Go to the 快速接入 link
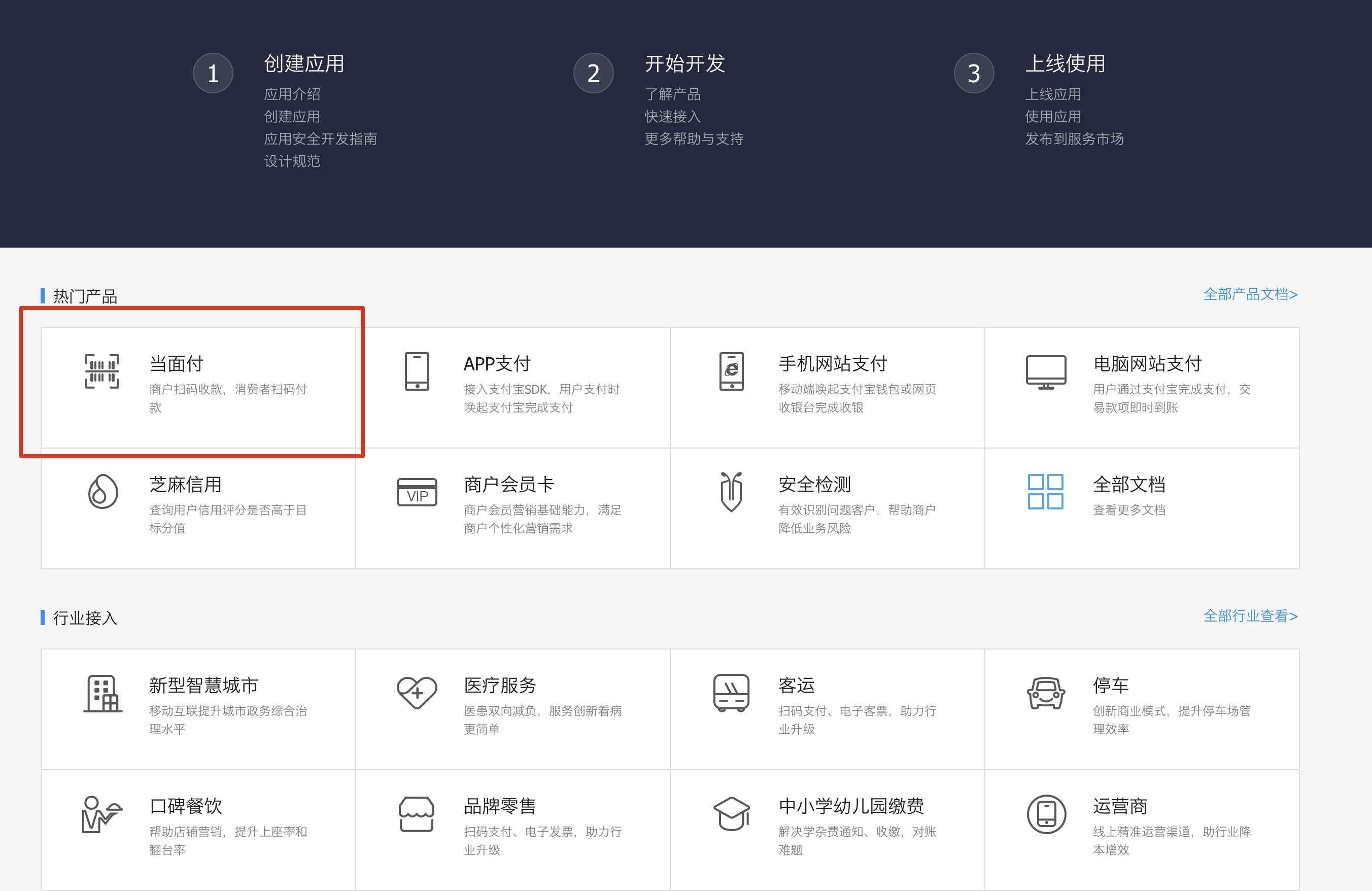This screenshot has width=1372, height=891. (672, 116)
